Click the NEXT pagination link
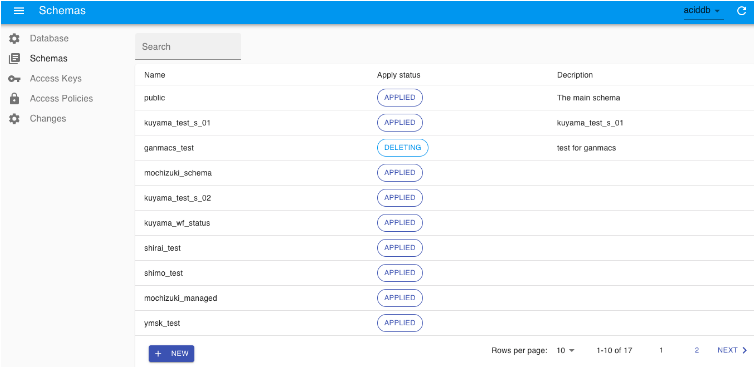This screenshot has height=368, width=756. 732,350
